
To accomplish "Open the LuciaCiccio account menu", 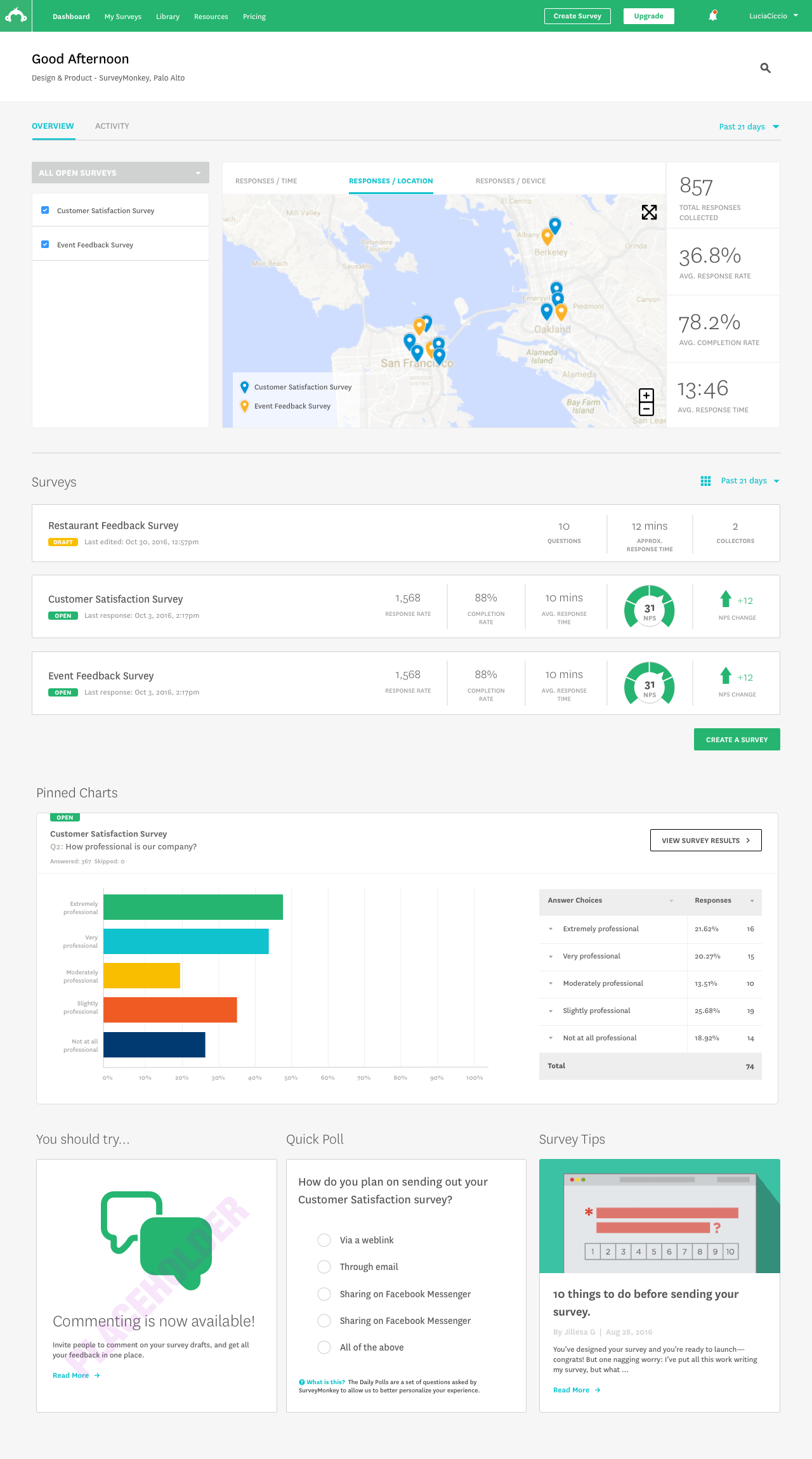I will pyautogui.click(x=773, y=16).
